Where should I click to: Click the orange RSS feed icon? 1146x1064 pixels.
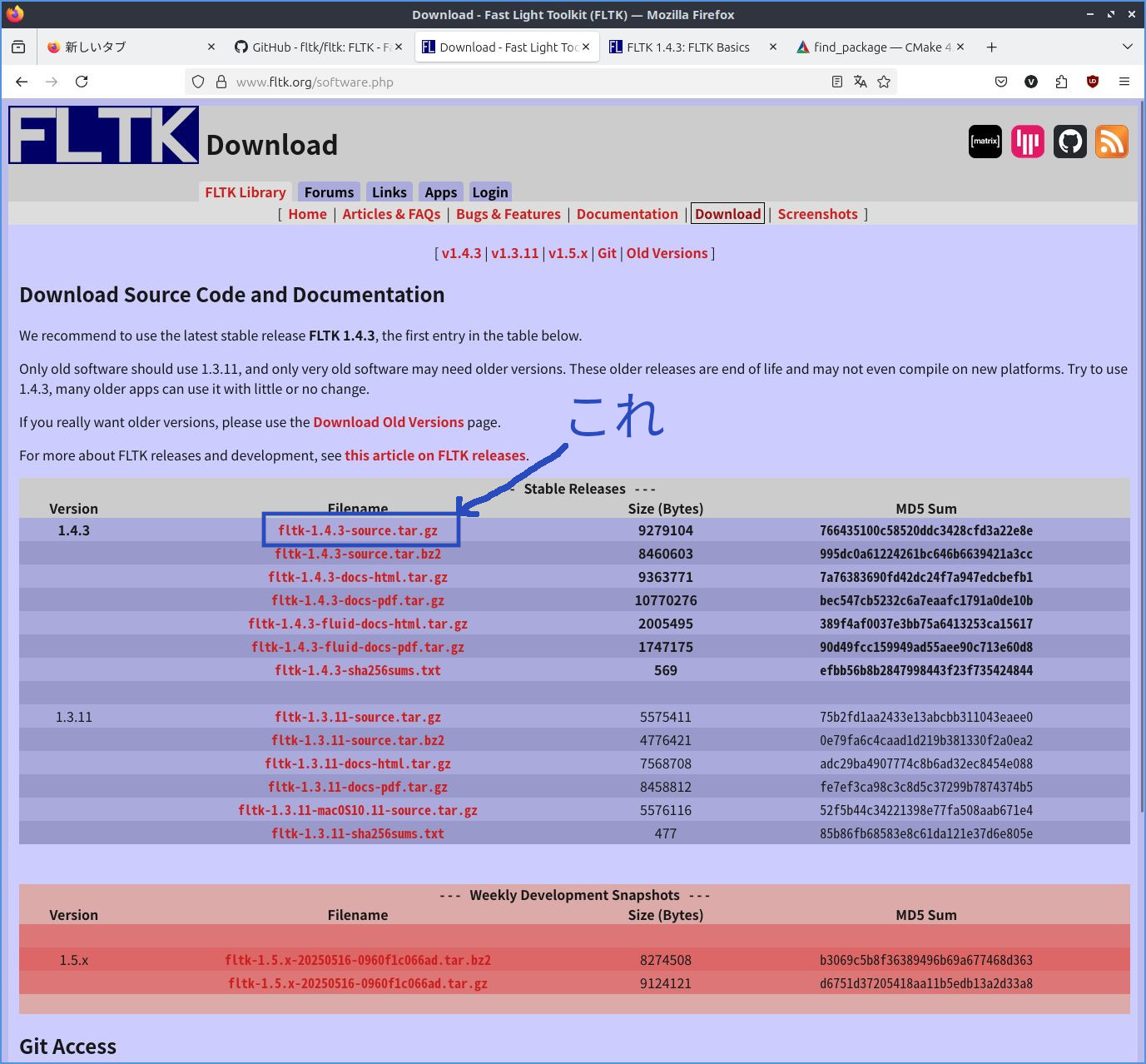(x=1111, y=142)
